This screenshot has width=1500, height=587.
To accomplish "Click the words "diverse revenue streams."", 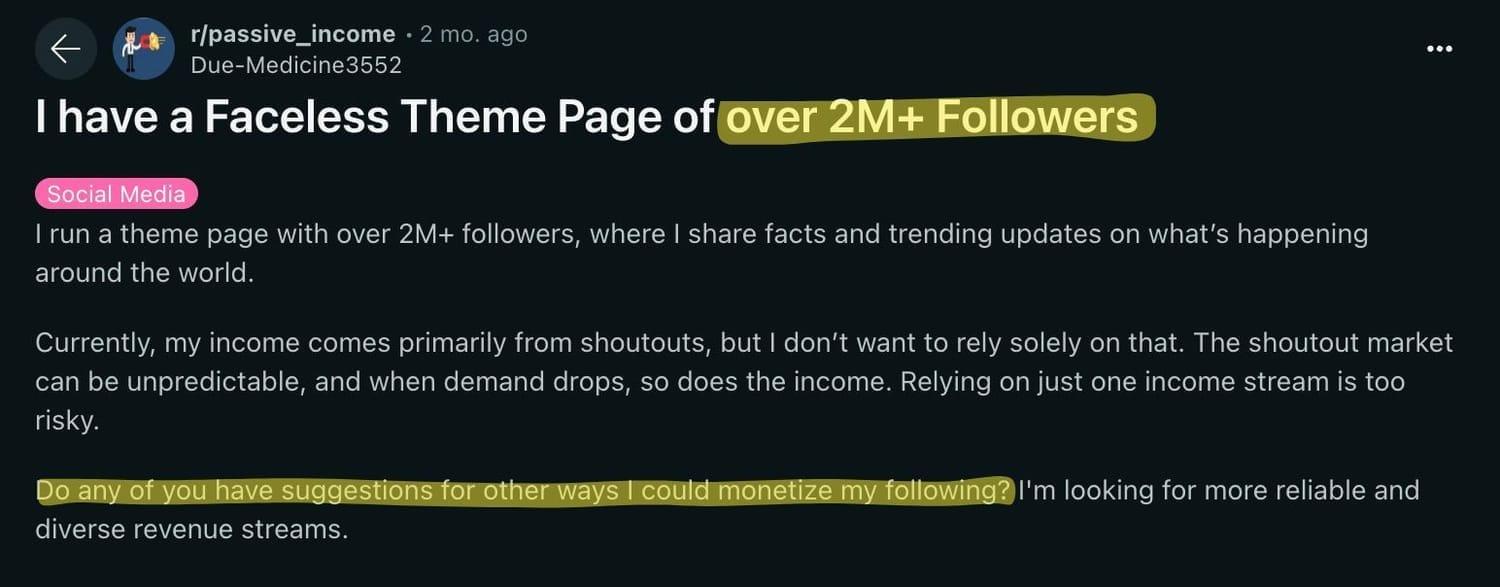I will coord(192,529).
